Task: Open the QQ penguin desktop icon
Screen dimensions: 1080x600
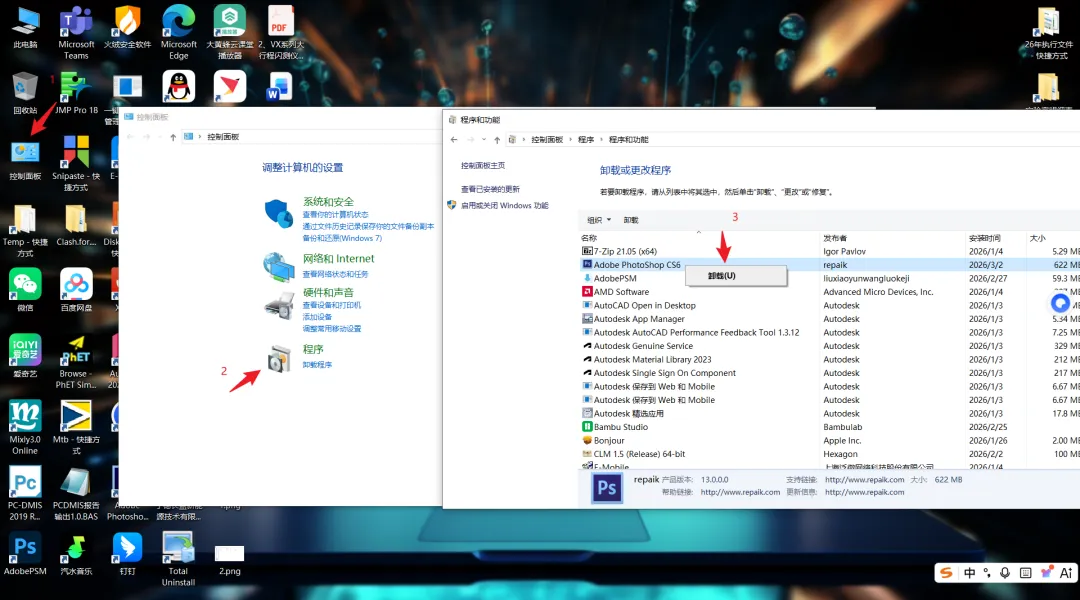Action: pos(178,87)
